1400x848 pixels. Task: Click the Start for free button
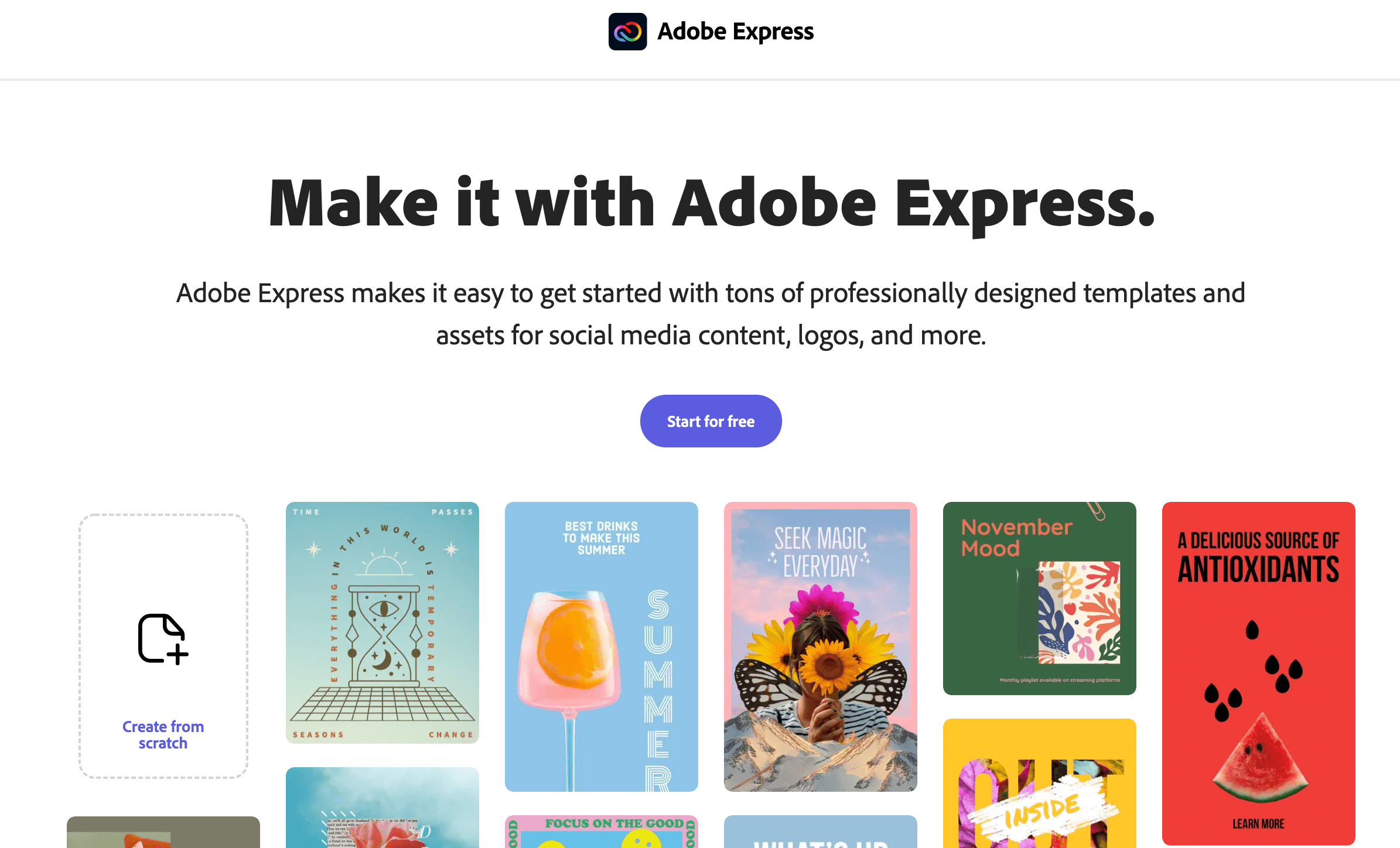coord(711,421)
